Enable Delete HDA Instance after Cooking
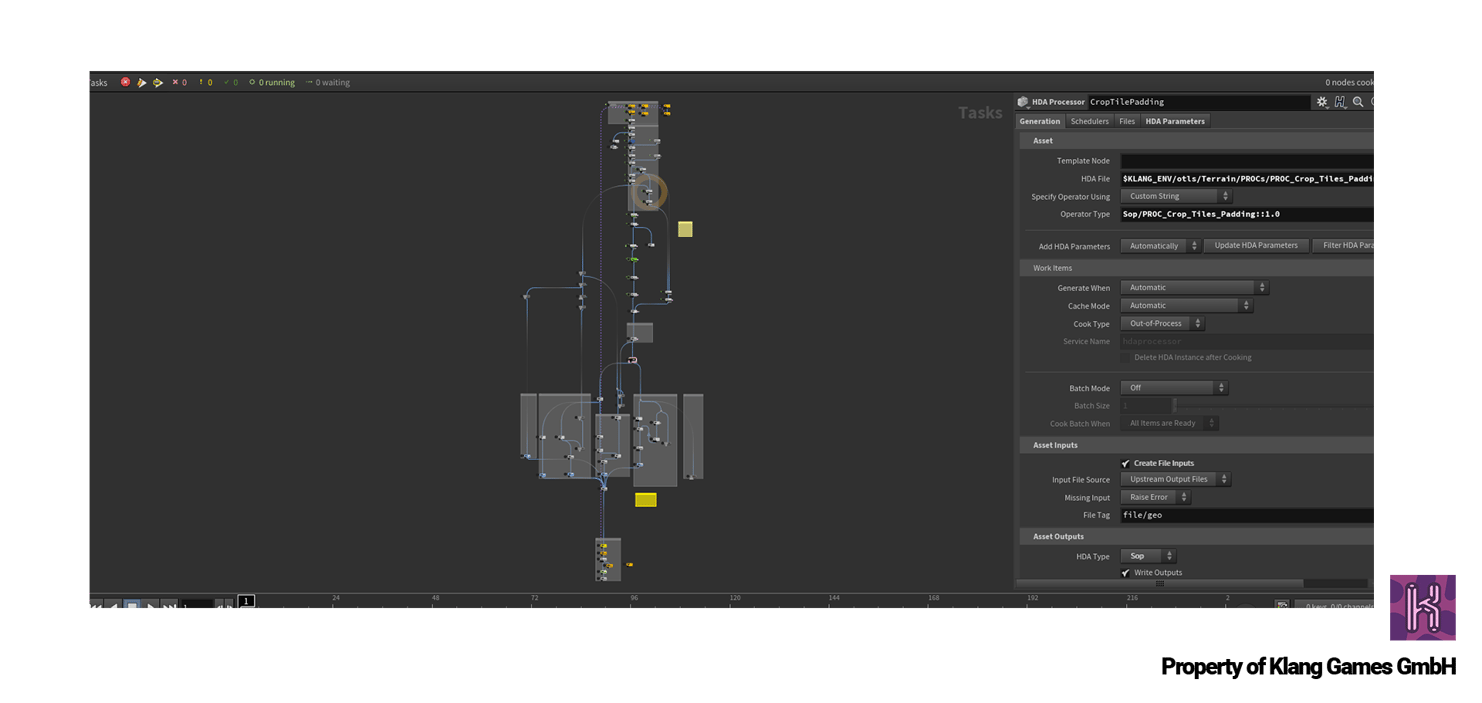The width and height of the screenshot is (1482, 703). [x=1126, y=357]
